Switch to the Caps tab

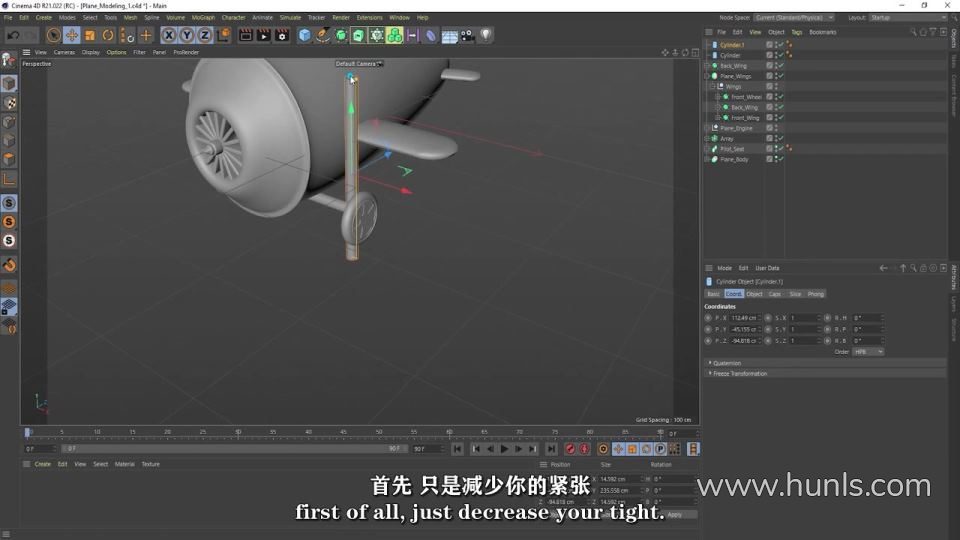pos(775,294)
